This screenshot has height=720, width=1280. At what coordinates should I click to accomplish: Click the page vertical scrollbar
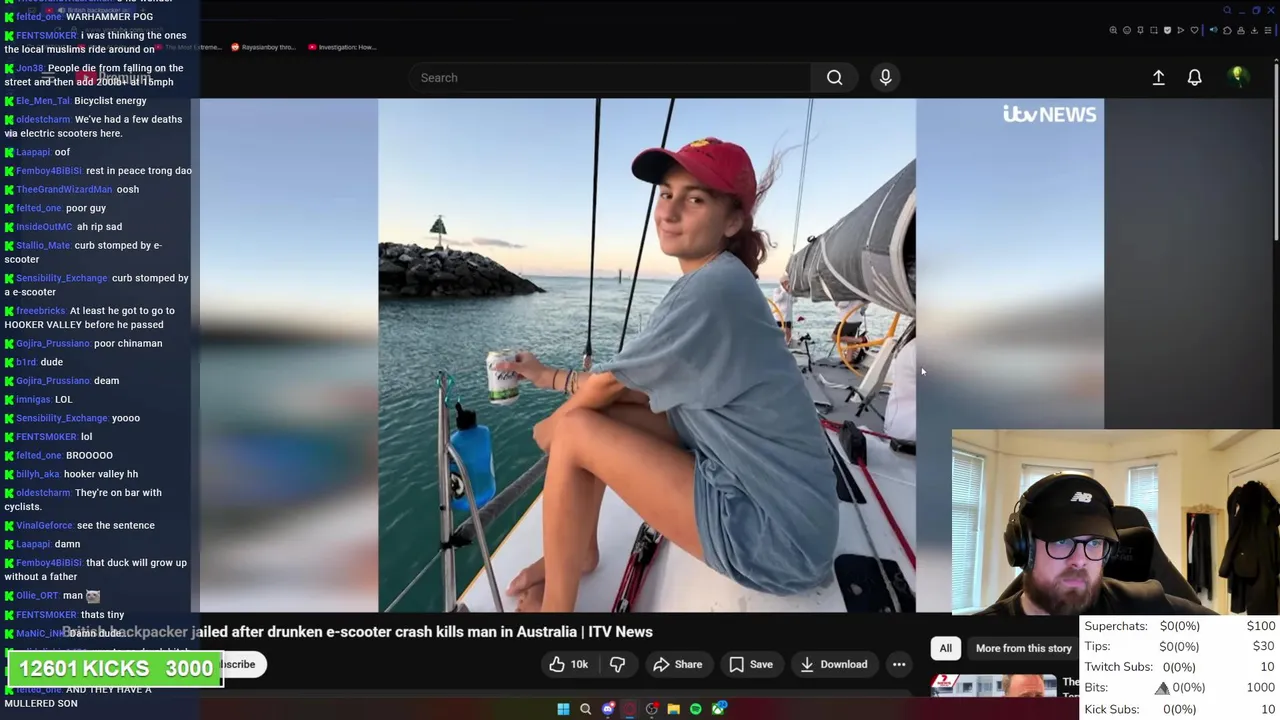(1275, 150)
